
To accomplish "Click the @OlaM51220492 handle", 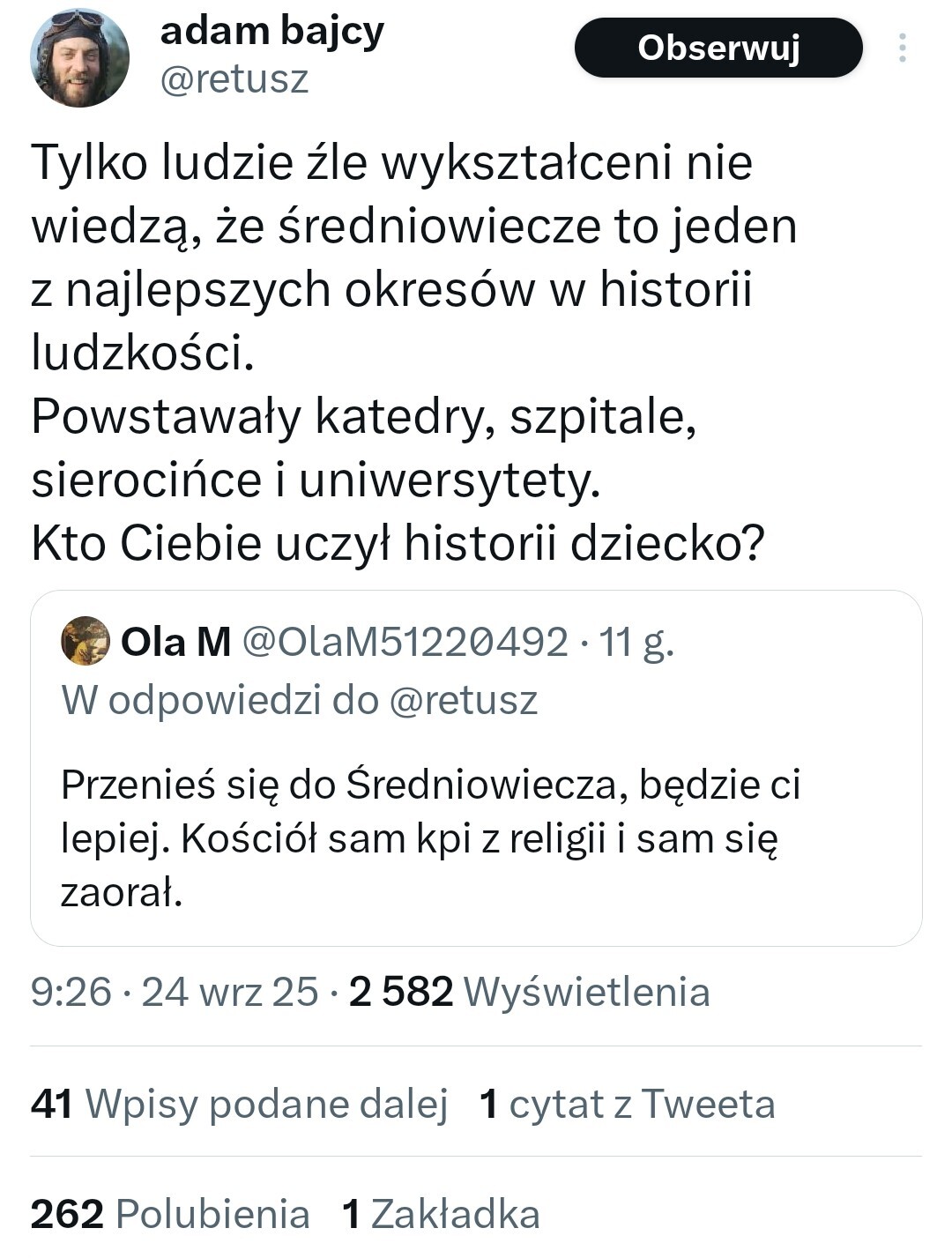I will [405, 642].
